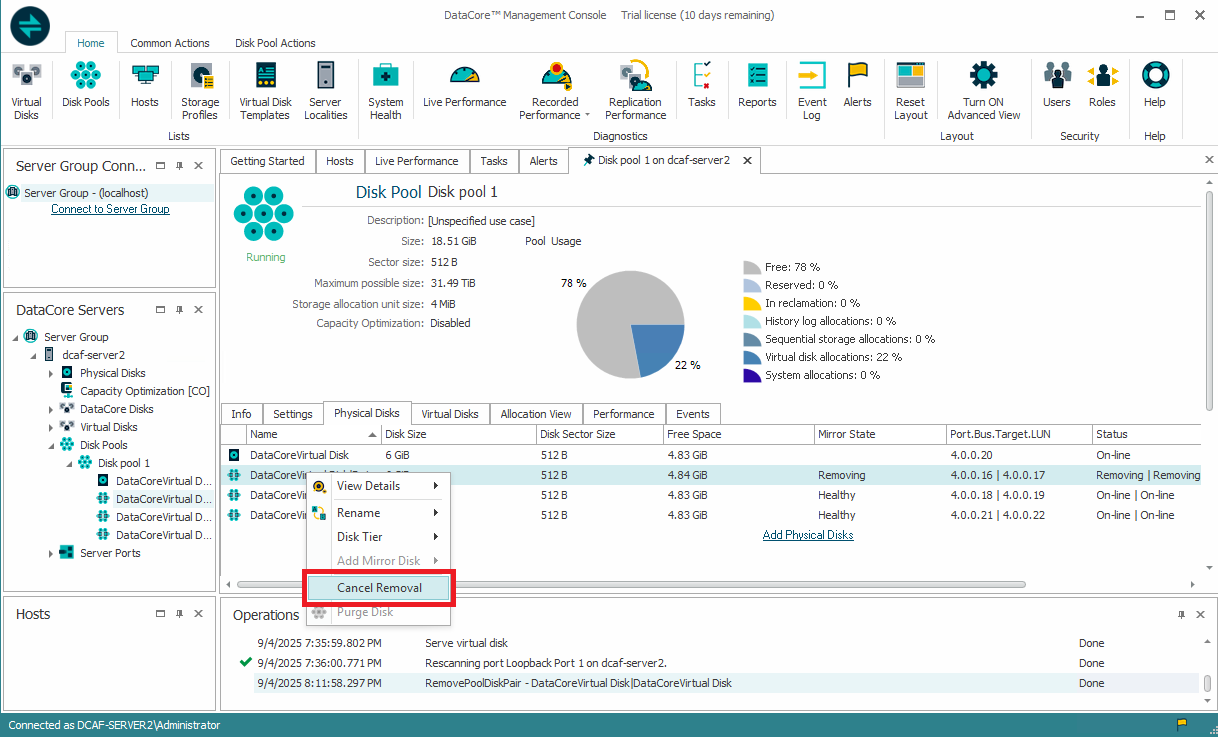Click the Reset Layout icon
This screenshot has width=1218, height=737.
(910, 90)
